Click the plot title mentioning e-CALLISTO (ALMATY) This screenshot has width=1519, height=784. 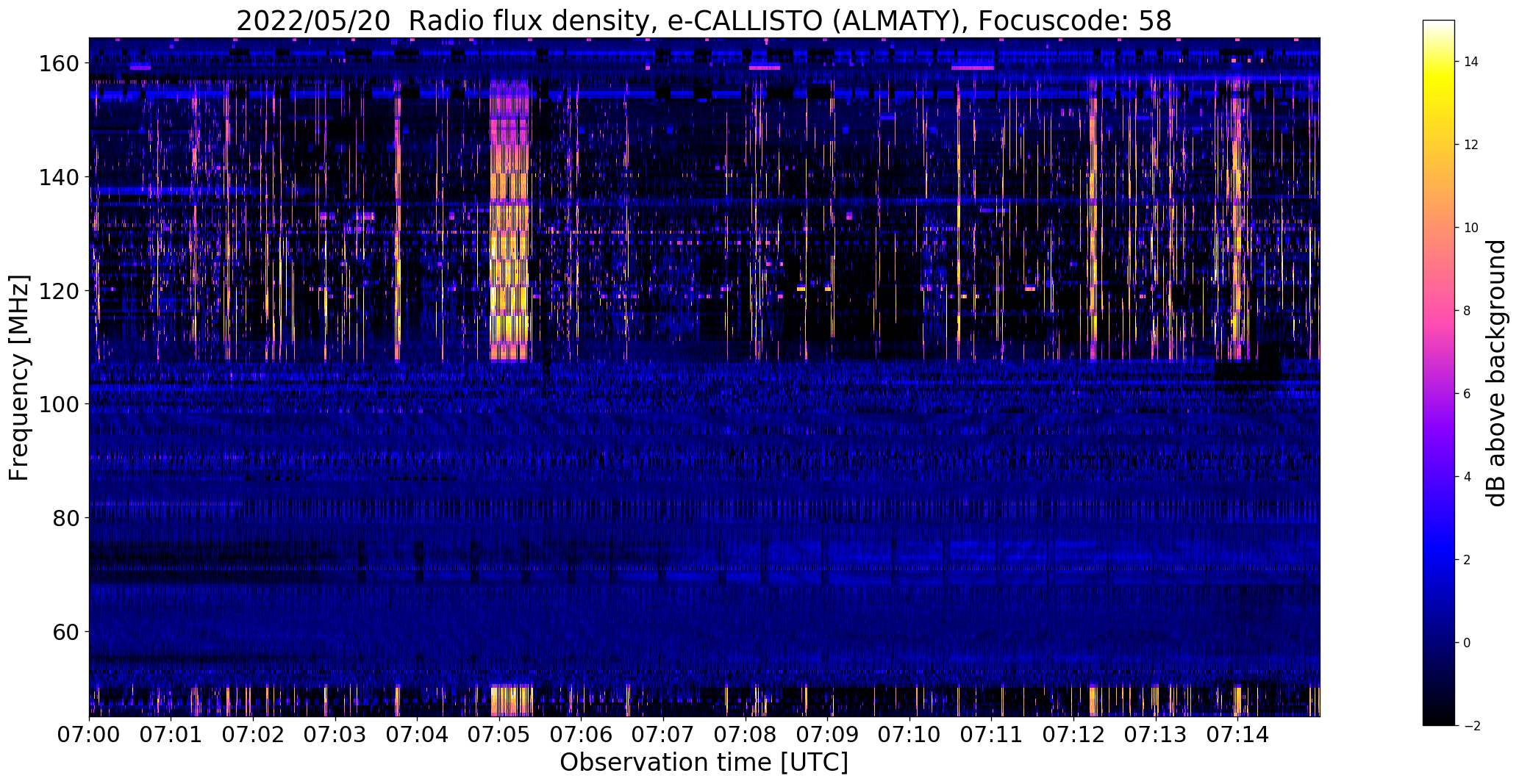pyautogui.click(x=704, y=21)
